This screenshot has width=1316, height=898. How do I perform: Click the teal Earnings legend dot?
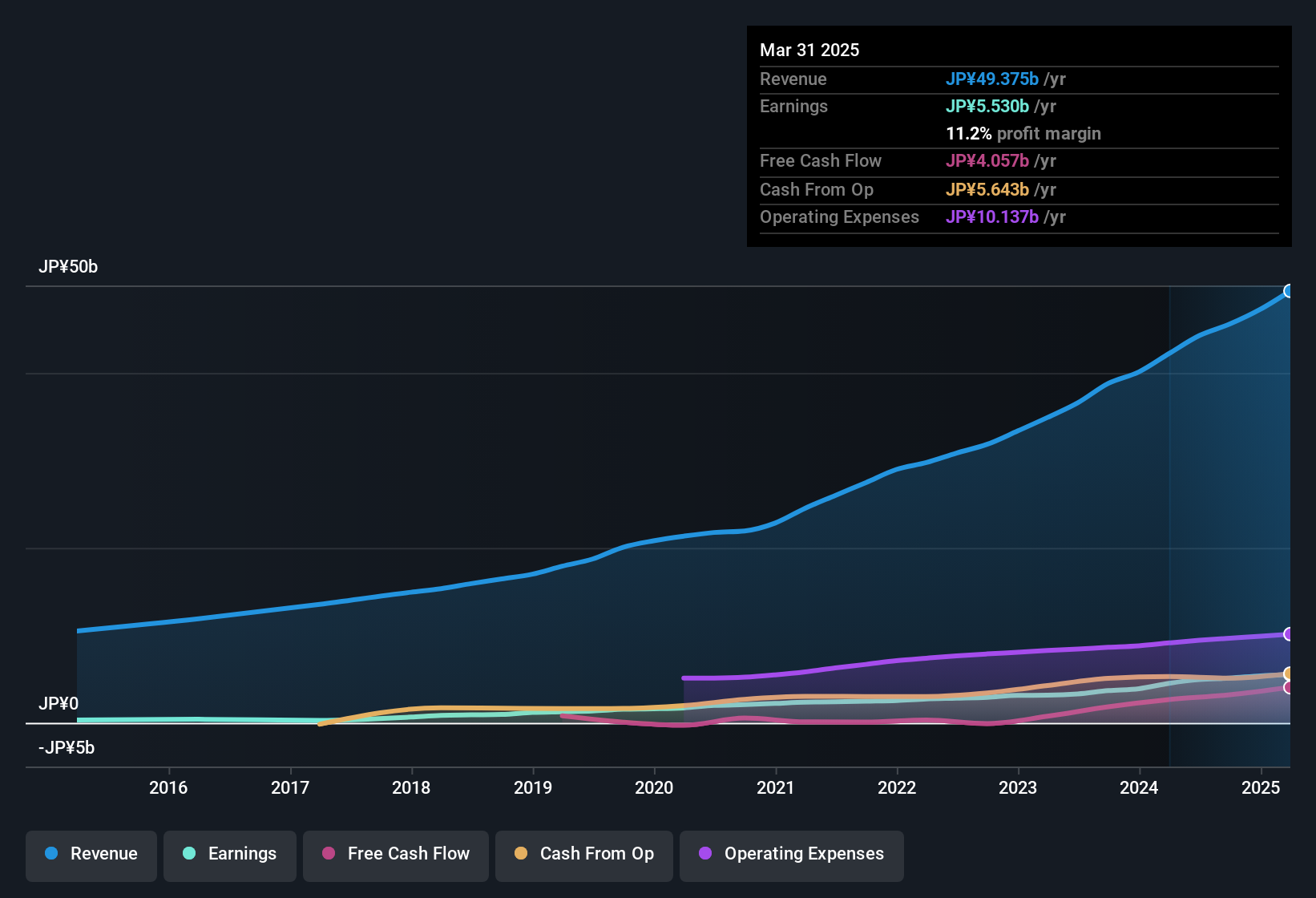[x=190, y=854]
